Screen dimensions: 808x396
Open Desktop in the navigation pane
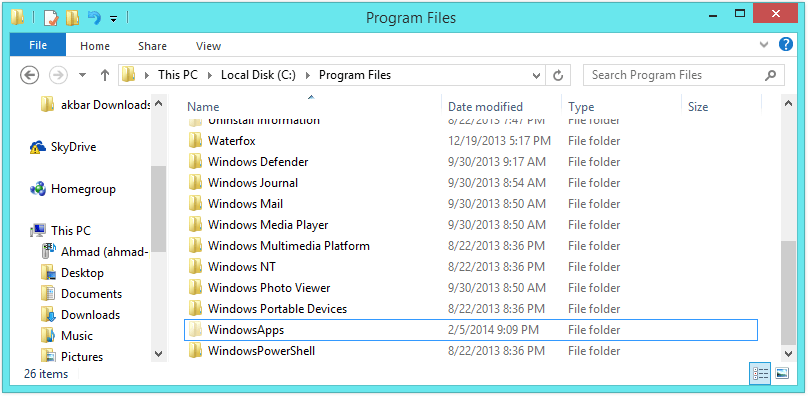click(x=72, y=273)
